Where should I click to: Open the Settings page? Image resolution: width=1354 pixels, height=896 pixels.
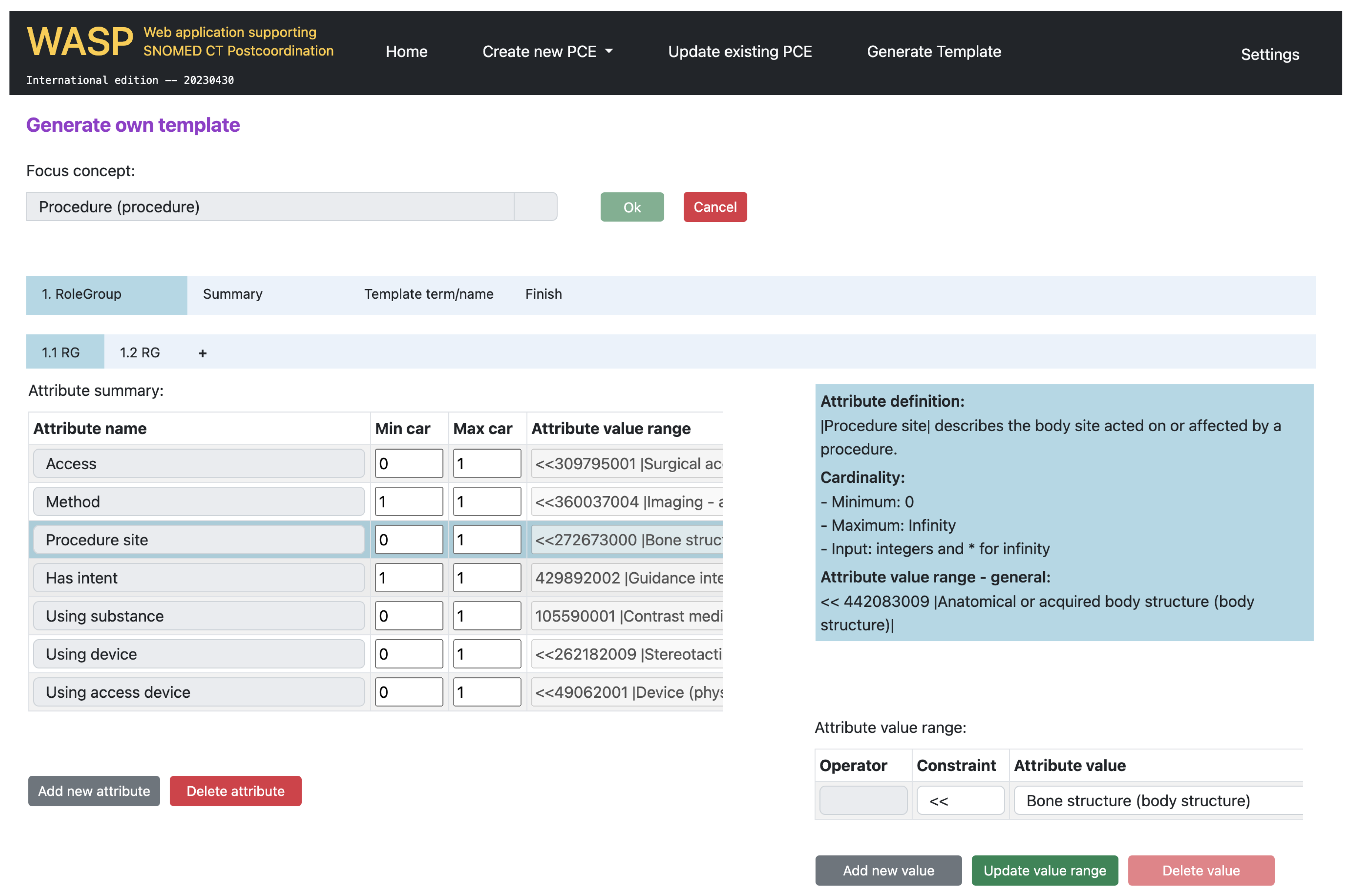tap(1270, 54)
